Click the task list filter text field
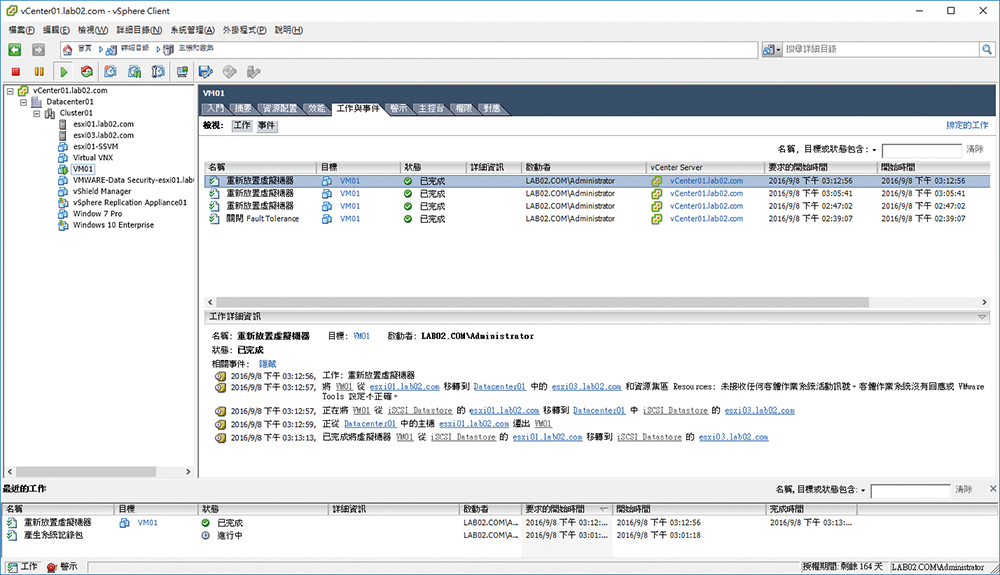The height and width of the screenshot is (575, 1000). coord(922,150)
